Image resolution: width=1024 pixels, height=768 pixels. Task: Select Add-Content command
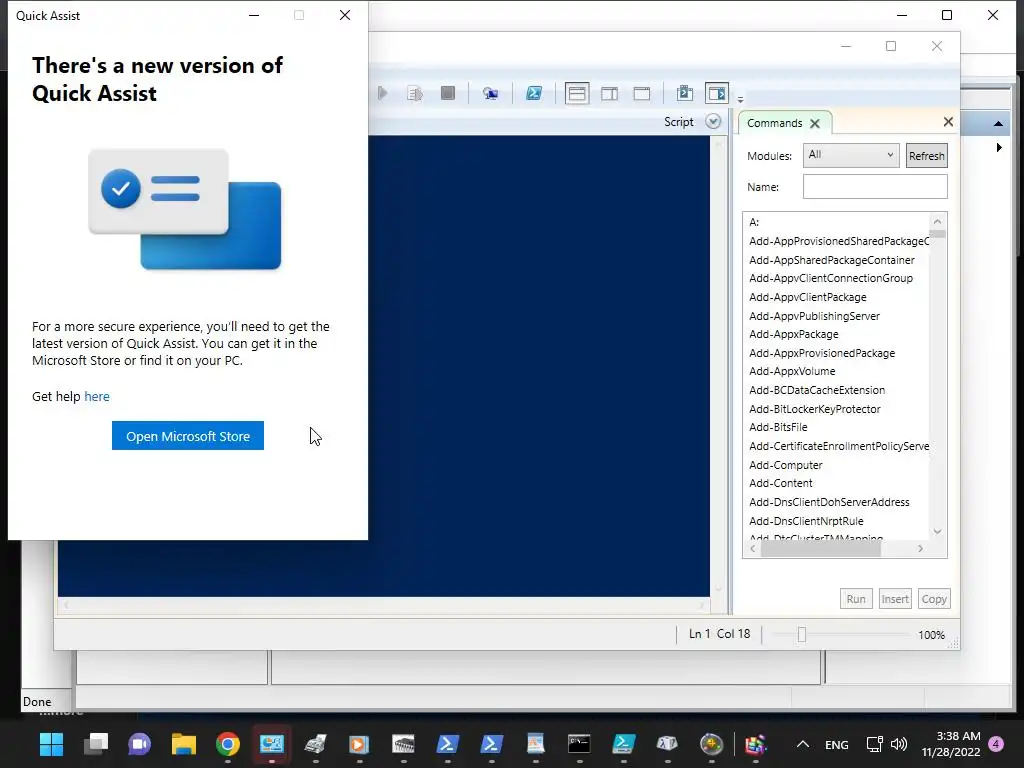pos(780,483)
